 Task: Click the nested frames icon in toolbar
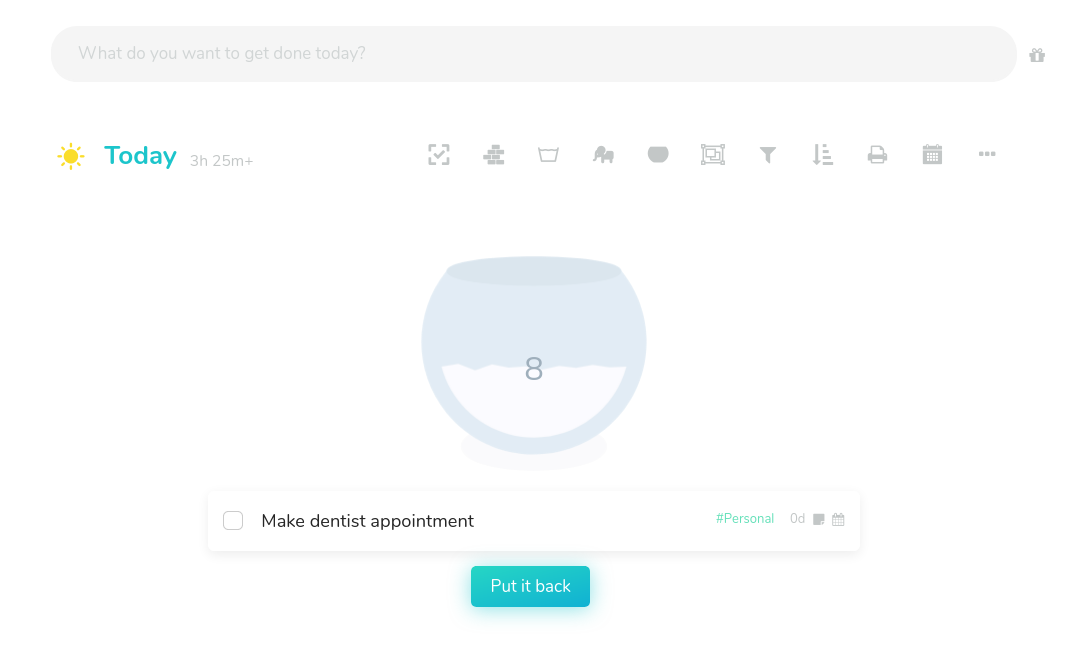coord(713,155)
